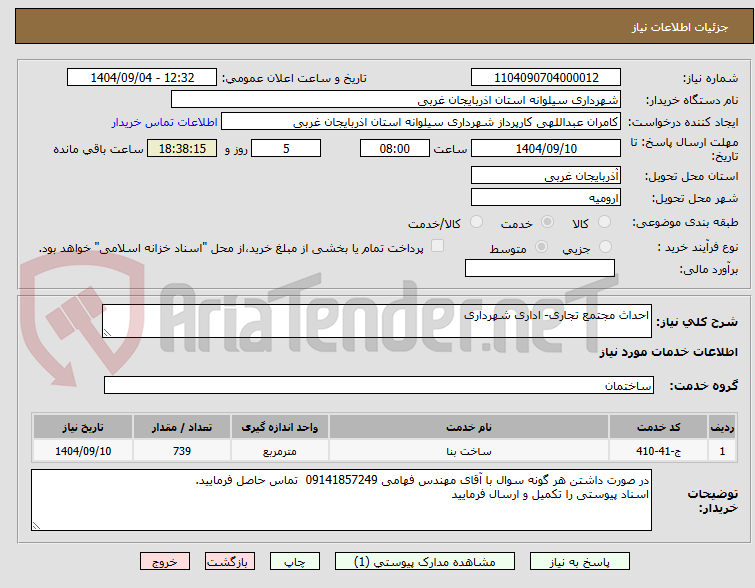This screenshot has width=755, height=588.
Task: Click the remaining time field 18:38:15
Action: (182, 148)
